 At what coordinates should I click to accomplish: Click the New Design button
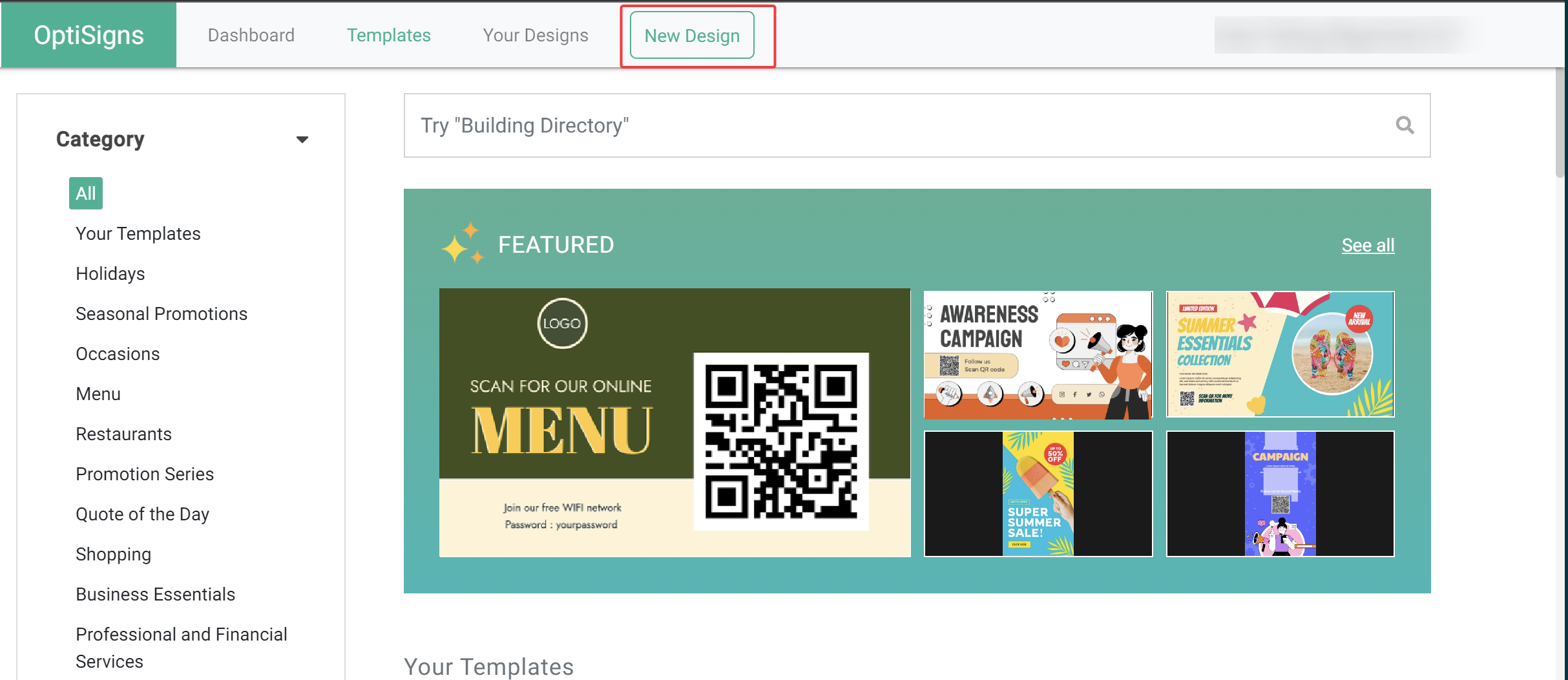click(x=692, y=36)
